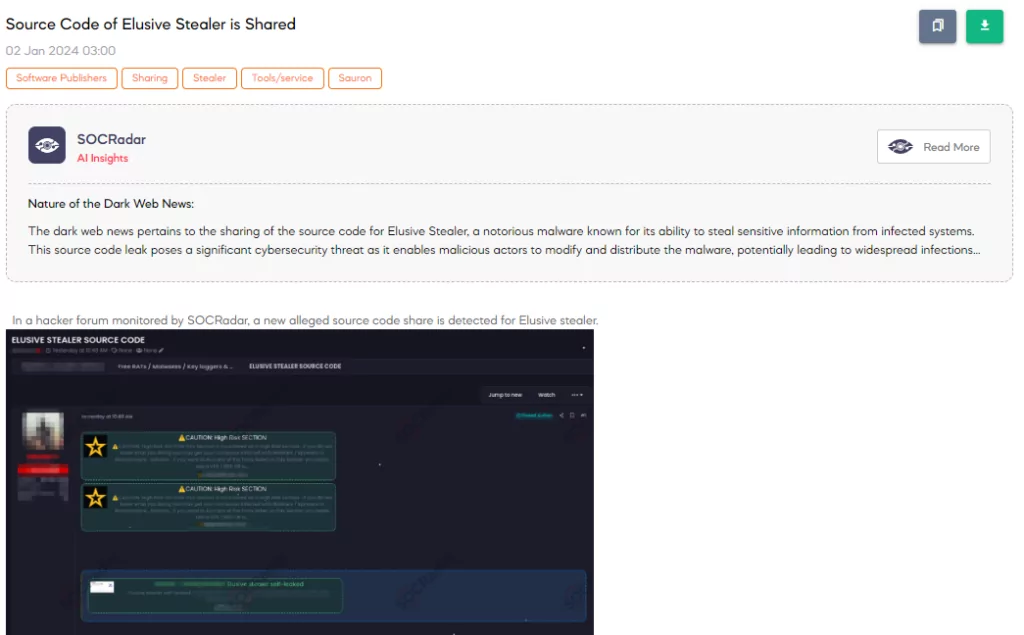Open the three-dots menu in forum screenshot
This screenshot has height=635, width=1024.
577,395
